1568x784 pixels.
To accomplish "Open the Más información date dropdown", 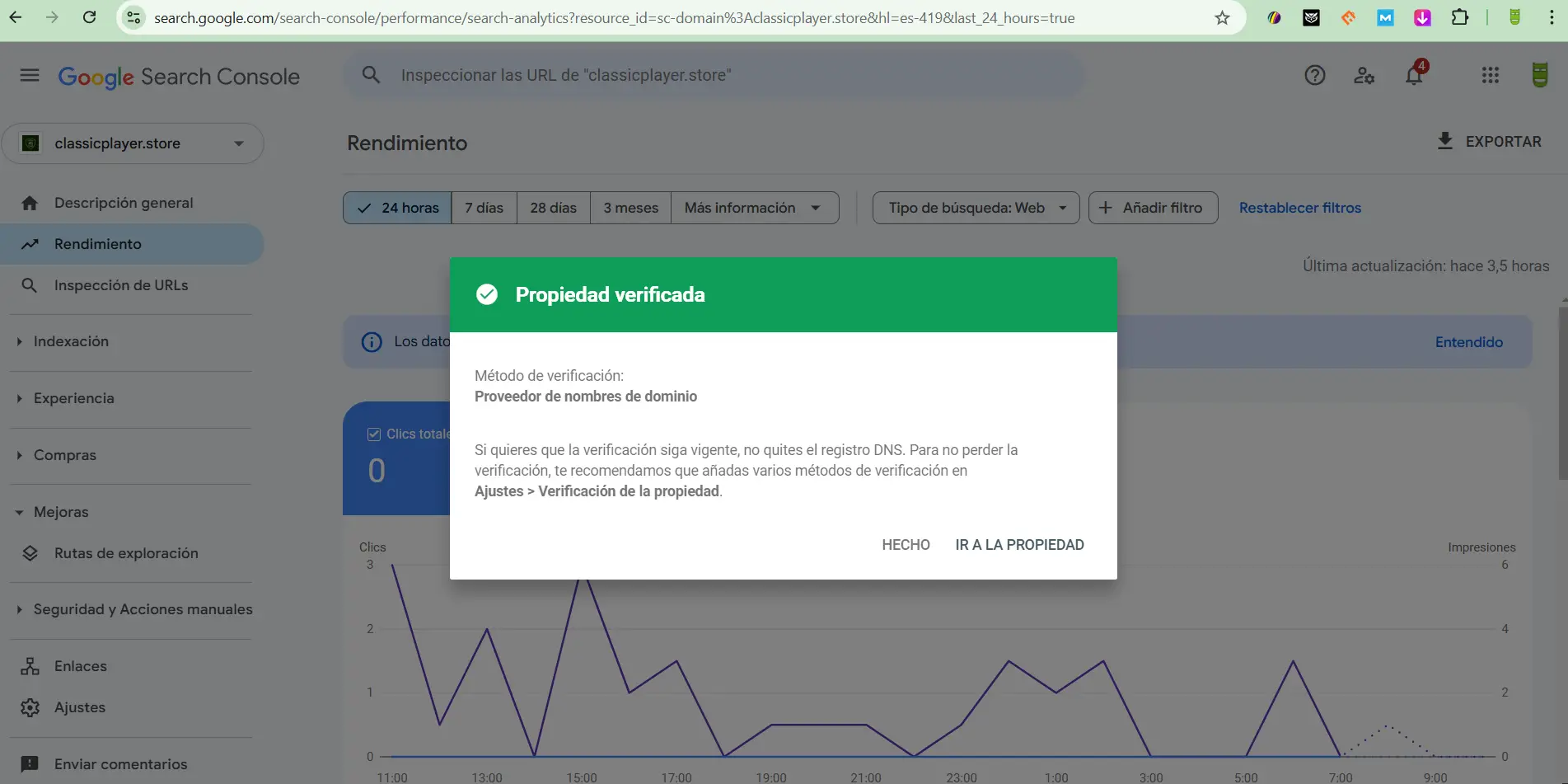I will (x=755, y=208).
